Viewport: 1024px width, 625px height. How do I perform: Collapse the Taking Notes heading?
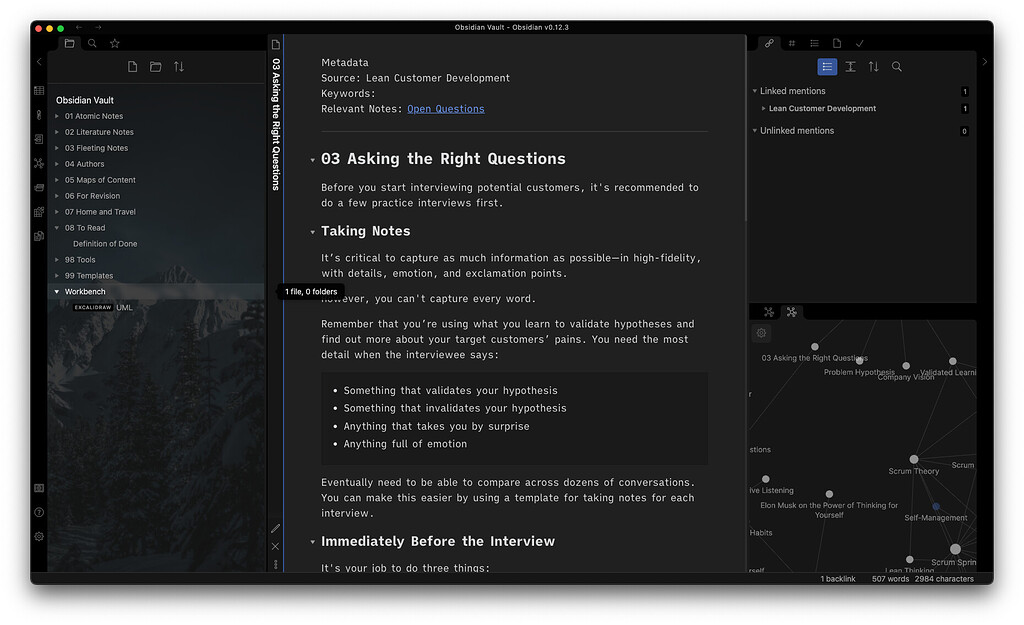[312, 231]
